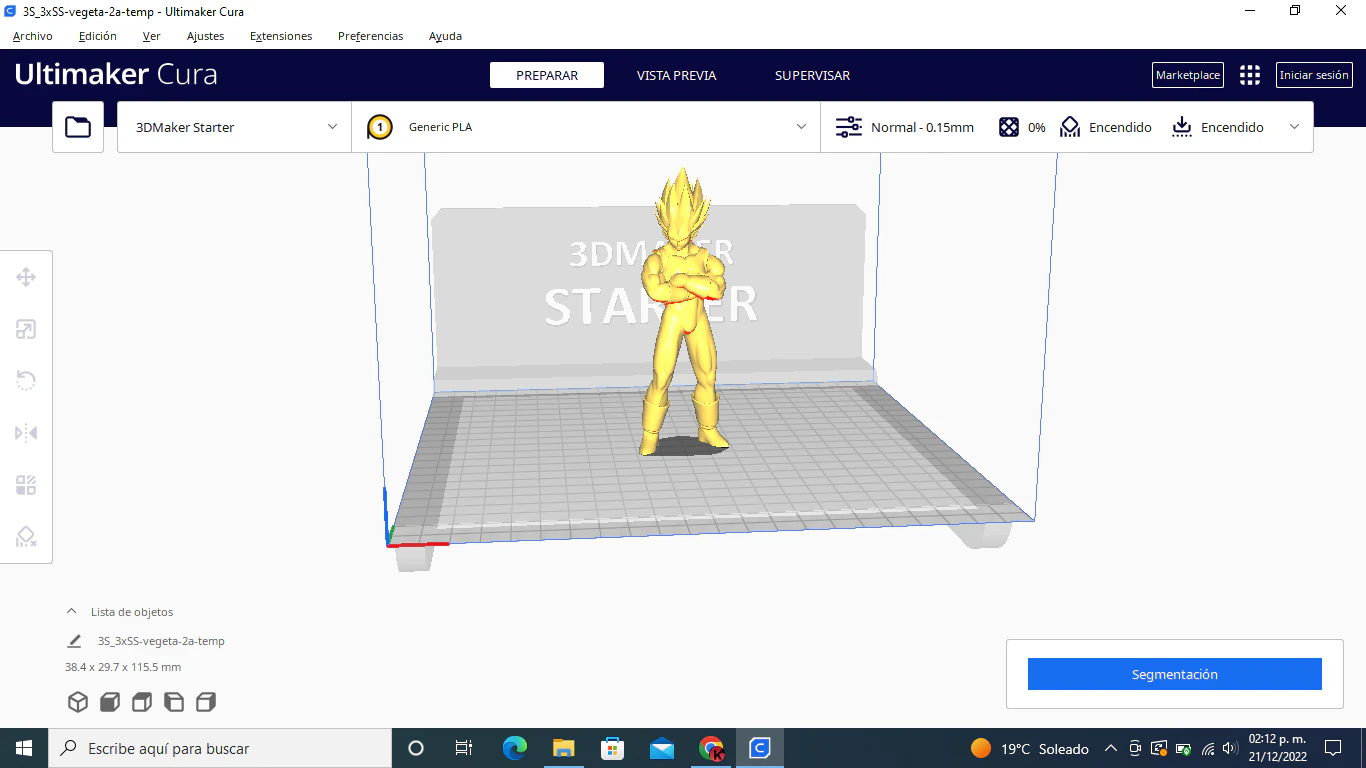1366x768 pixels.
Task: Click Windows search box
Action: tap(220, 748)
